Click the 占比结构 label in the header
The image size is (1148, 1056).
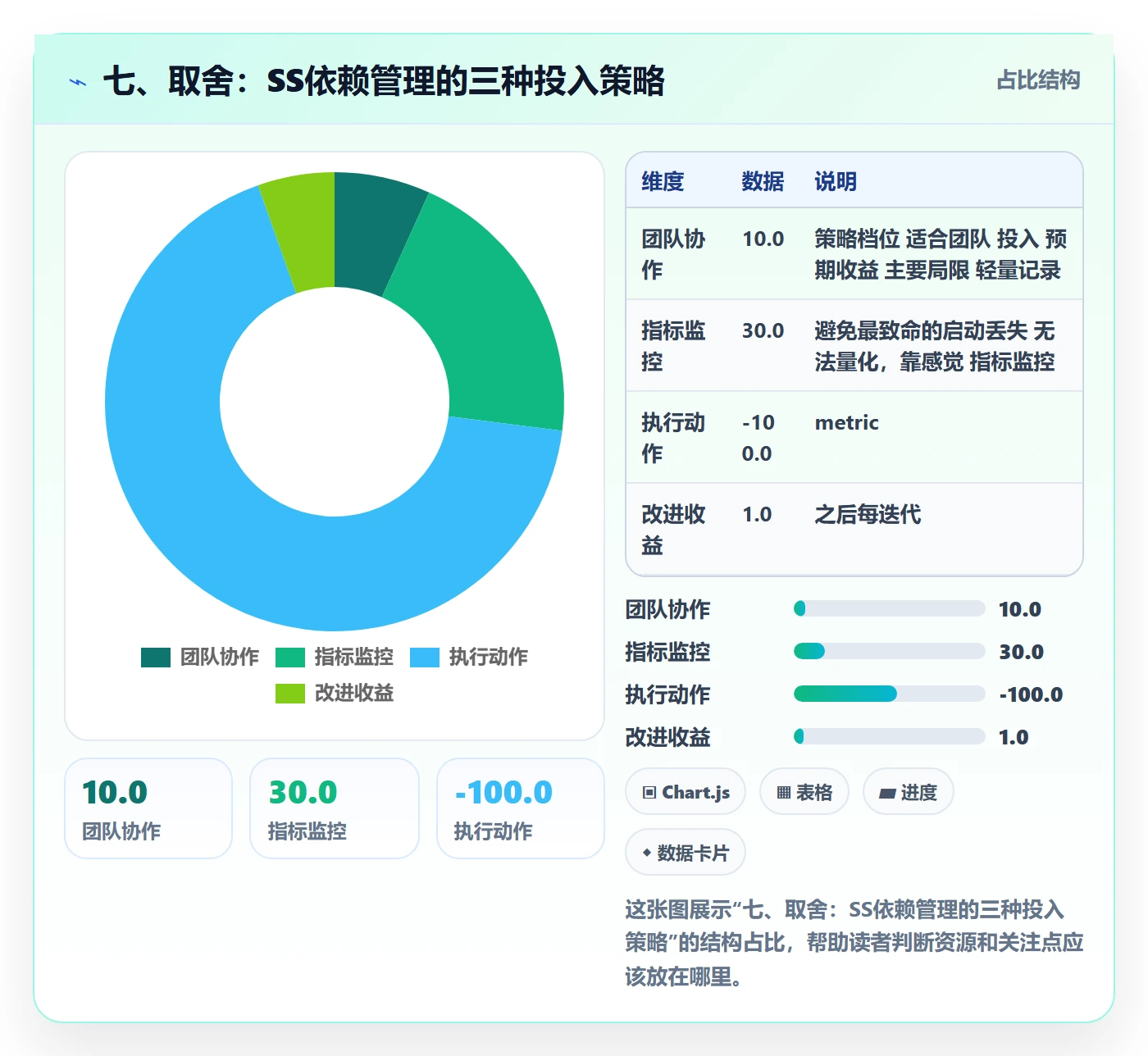tap(1038, 80)
